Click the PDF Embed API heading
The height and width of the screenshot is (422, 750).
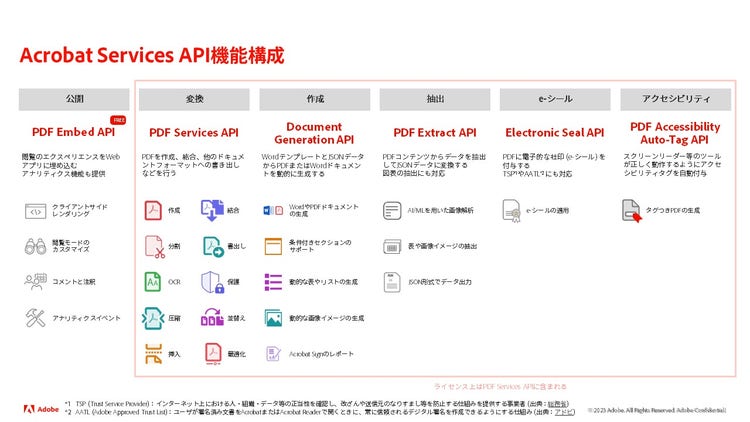click(73, 132)
